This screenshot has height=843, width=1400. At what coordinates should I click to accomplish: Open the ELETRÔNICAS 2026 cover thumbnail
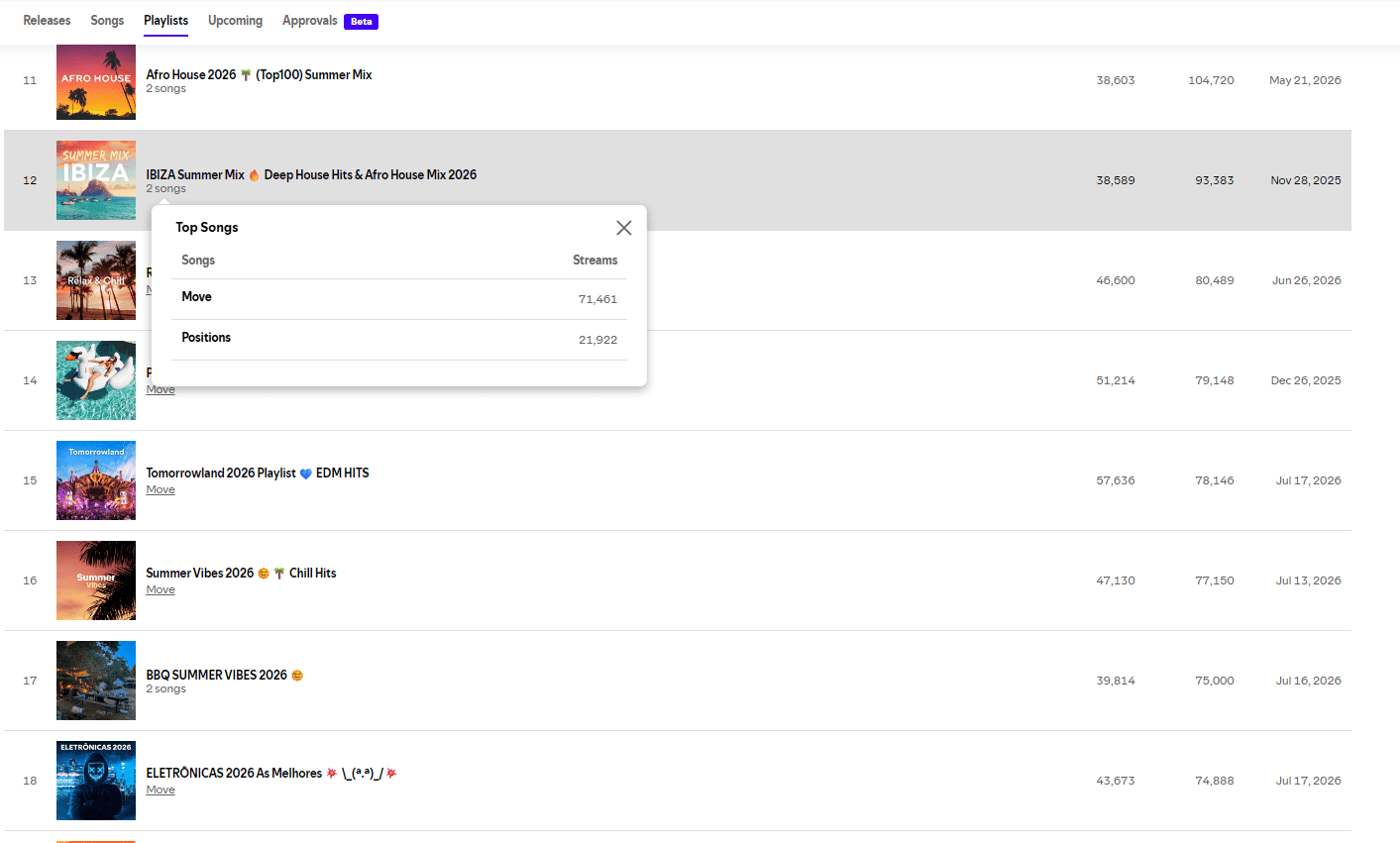[x=96, y=781]
